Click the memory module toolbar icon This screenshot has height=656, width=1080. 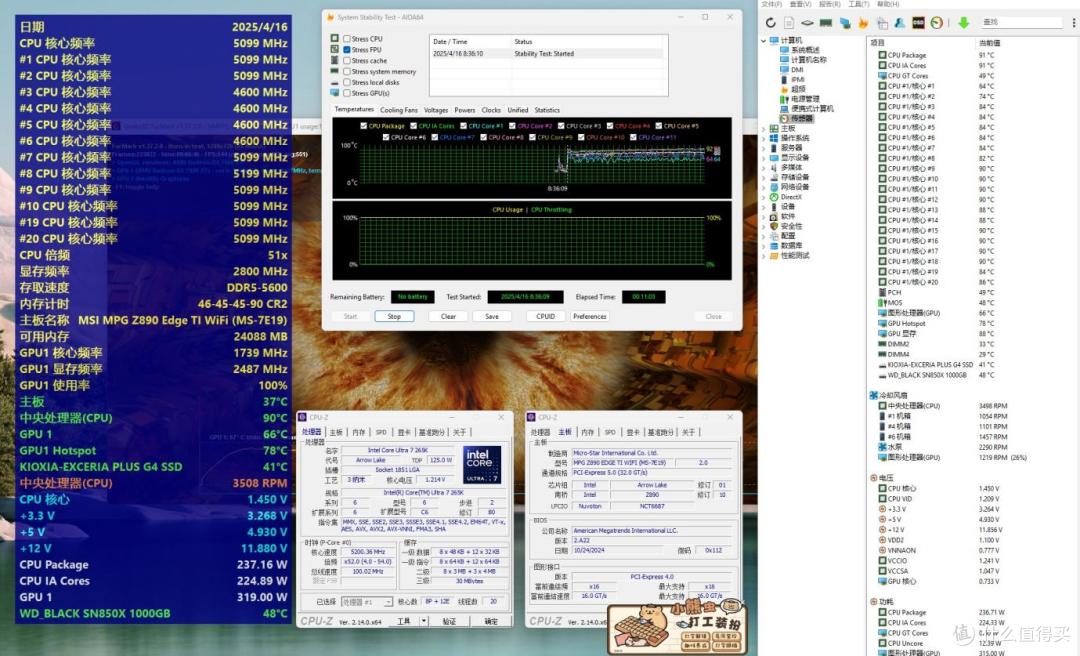826,23
